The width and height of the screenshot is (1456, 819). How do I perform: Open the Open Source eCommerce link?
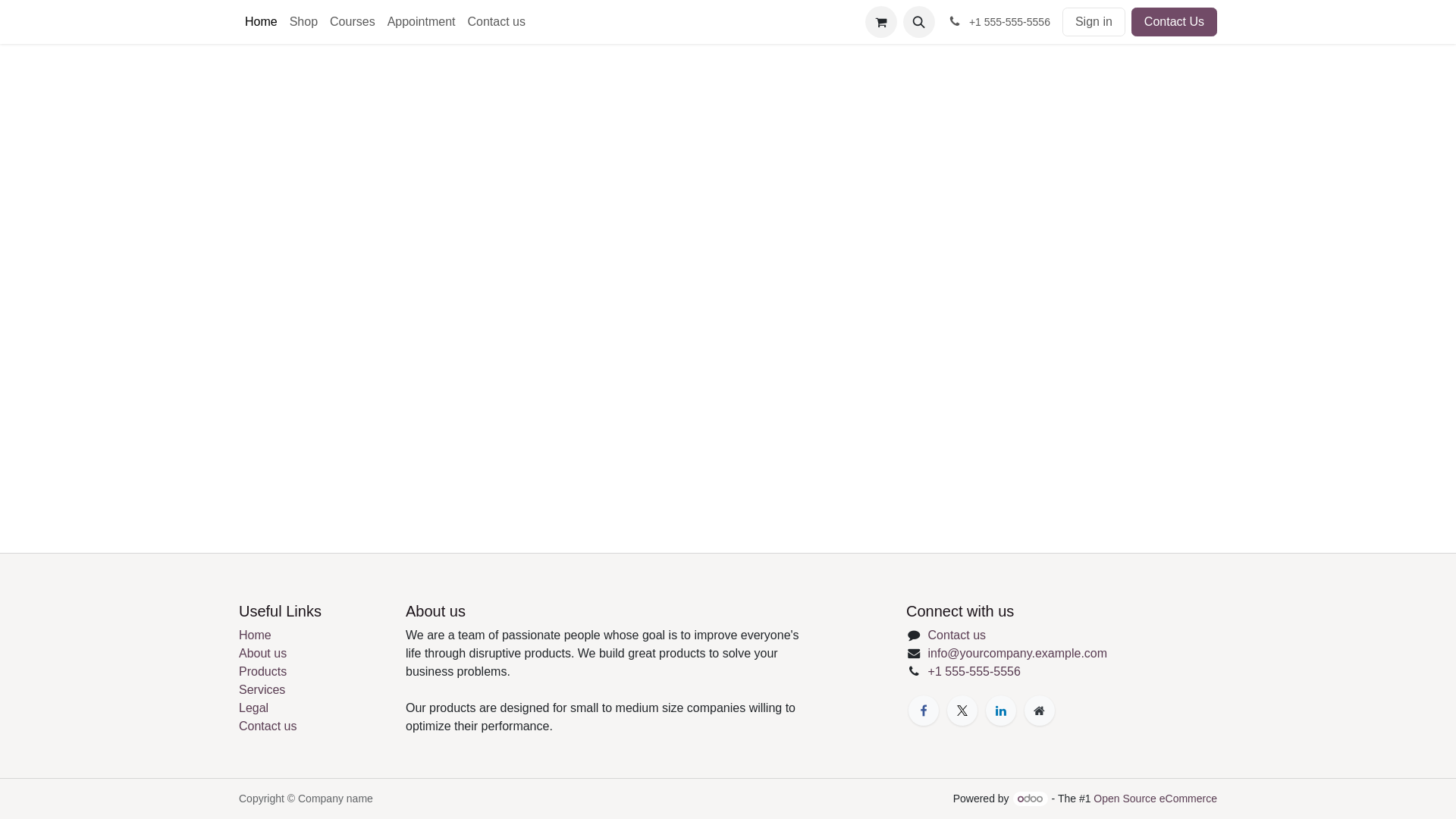(x=1155, y=799)
